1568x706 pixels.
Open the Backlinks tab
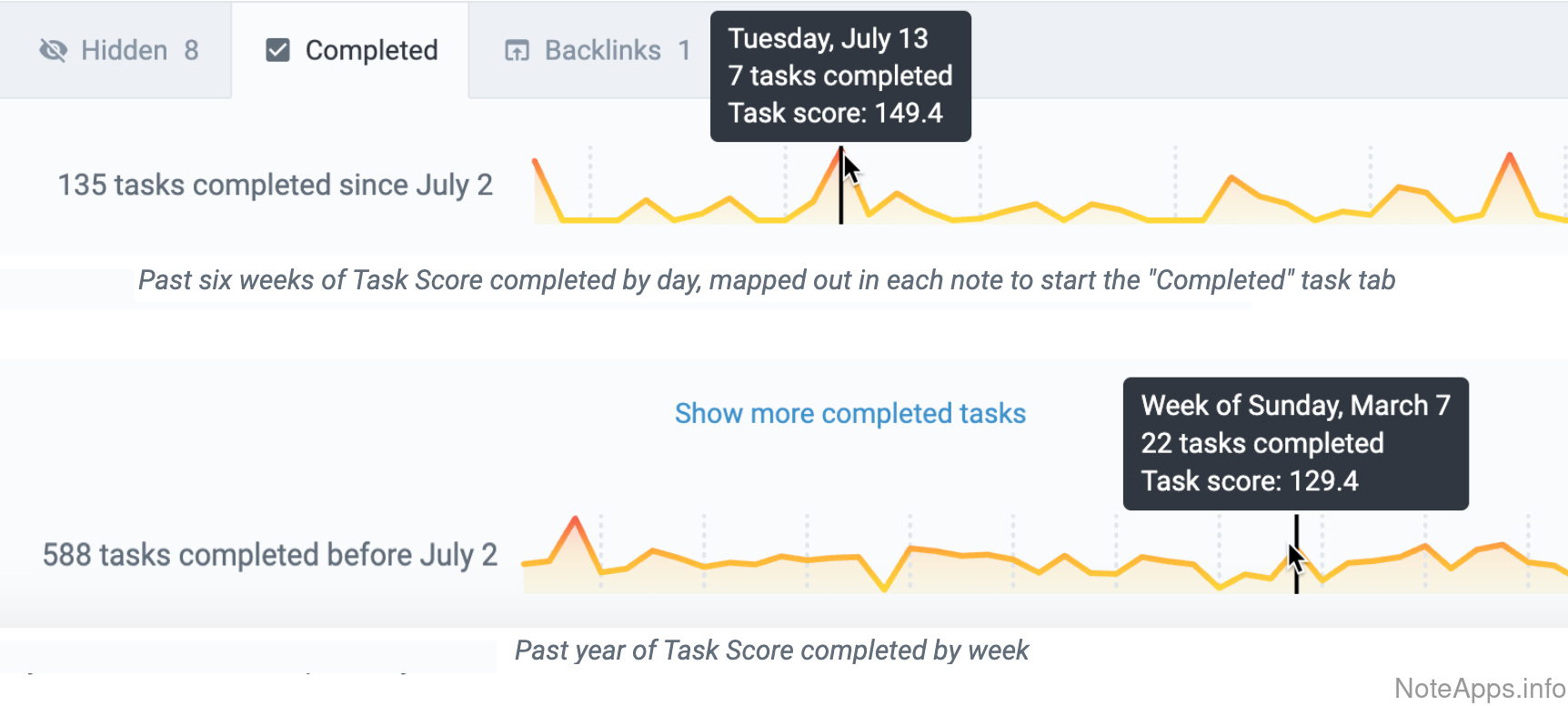(602, 51)
